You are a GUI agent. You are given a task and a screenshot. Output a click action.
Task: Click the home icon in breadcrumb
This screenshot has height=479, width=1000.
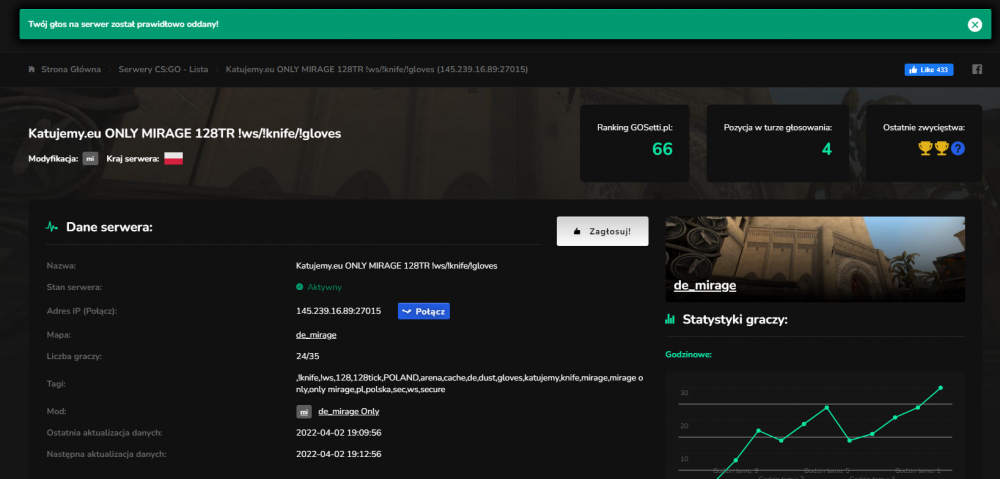(x=31, y=70)
